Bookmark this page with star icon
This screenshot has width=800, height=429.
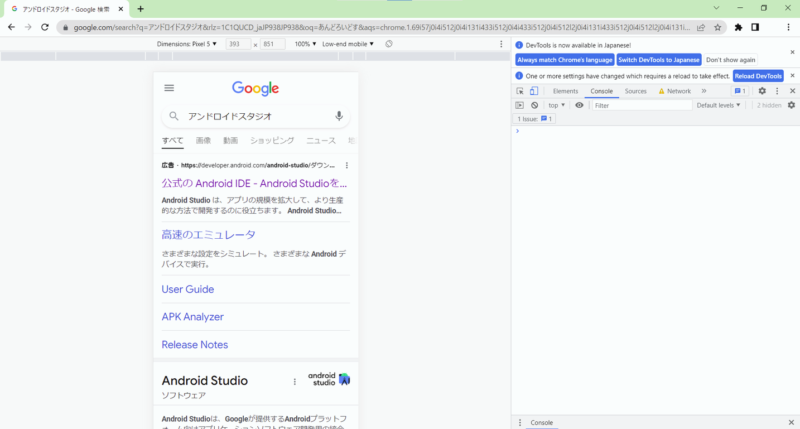click(718, 27)
